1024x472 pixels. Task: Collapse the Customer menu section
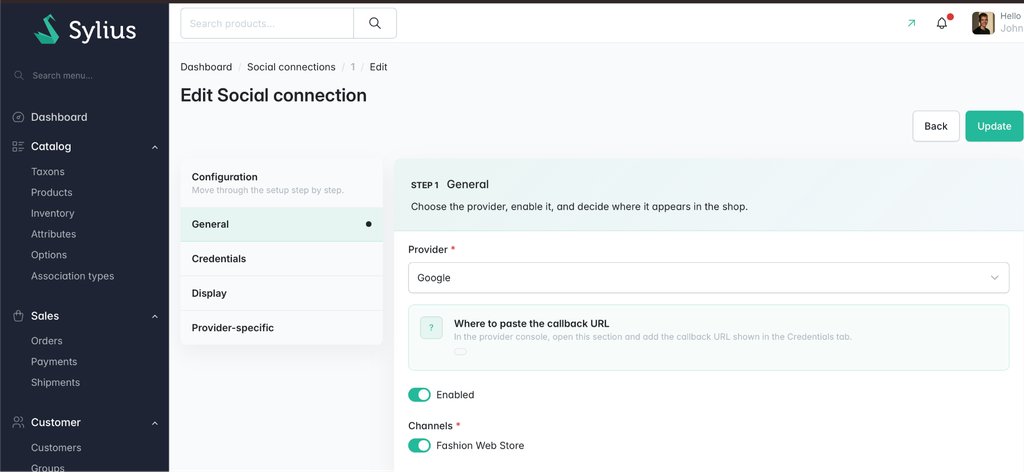pos(155,423)
